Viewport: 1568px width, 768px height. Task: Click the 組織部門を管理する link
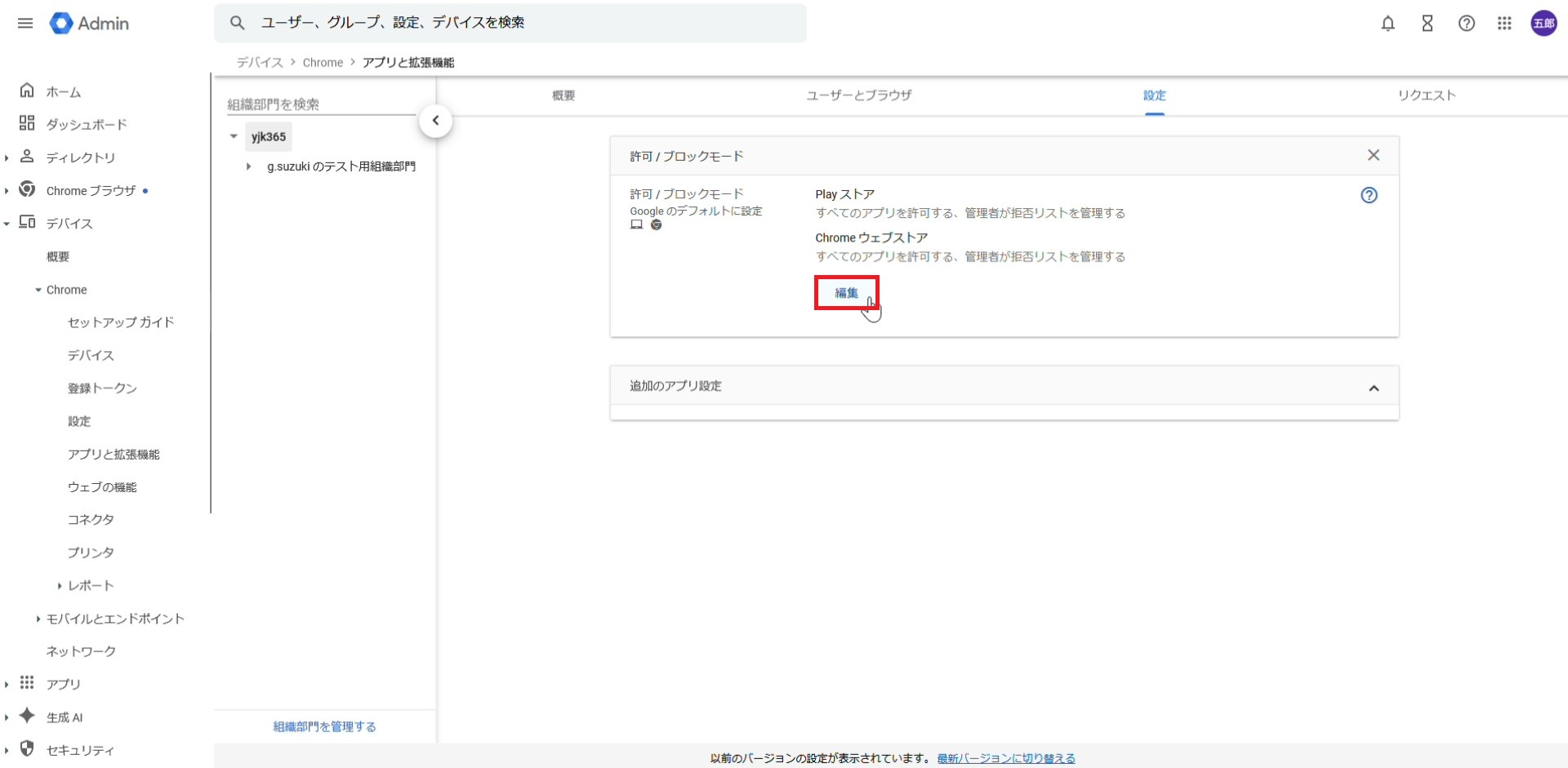tap(324, 726)
